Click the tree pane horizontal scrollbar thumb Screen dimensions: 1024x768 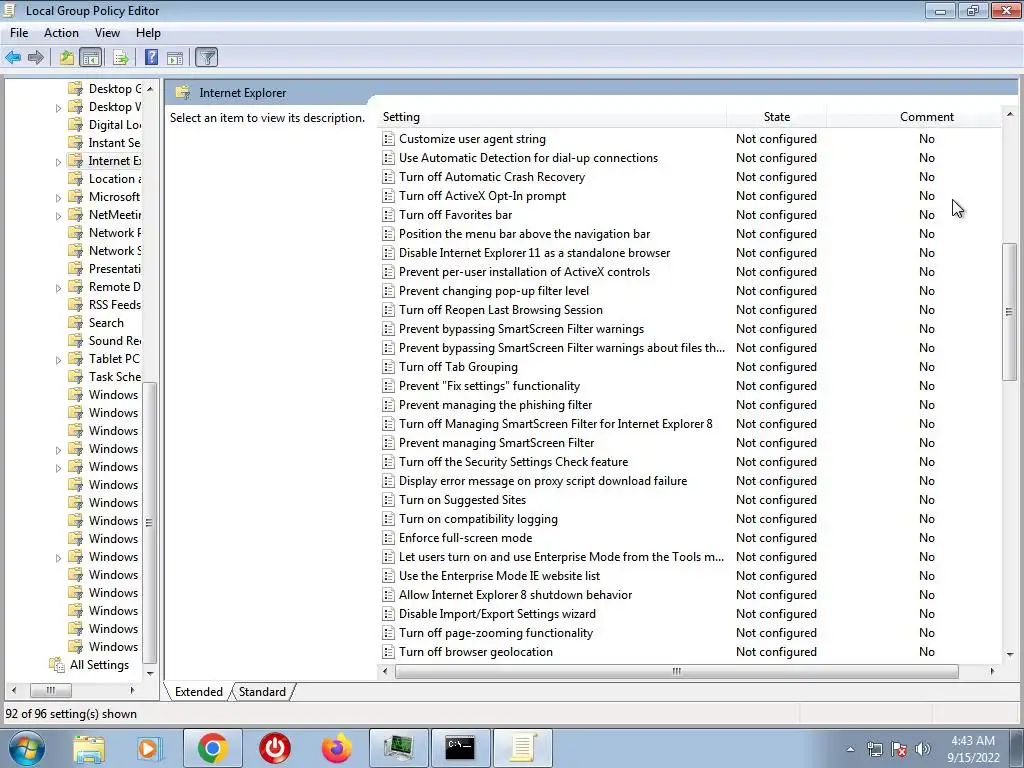[50, 690]
